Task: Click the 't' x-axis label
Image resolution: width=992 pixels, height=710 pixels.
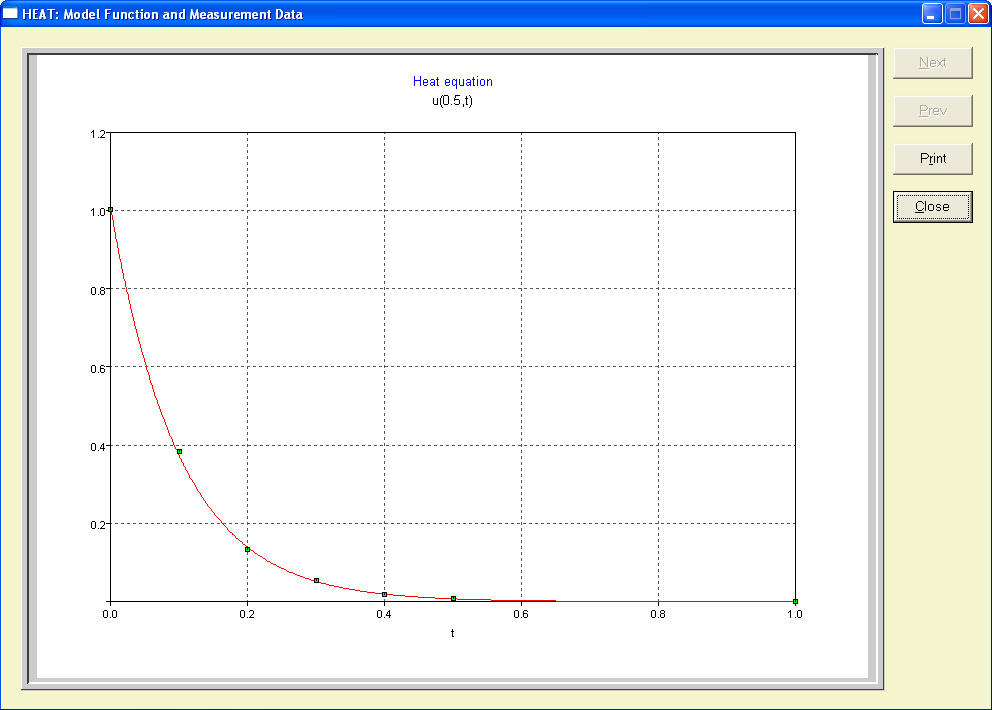Action: click(x=452, y=633)
